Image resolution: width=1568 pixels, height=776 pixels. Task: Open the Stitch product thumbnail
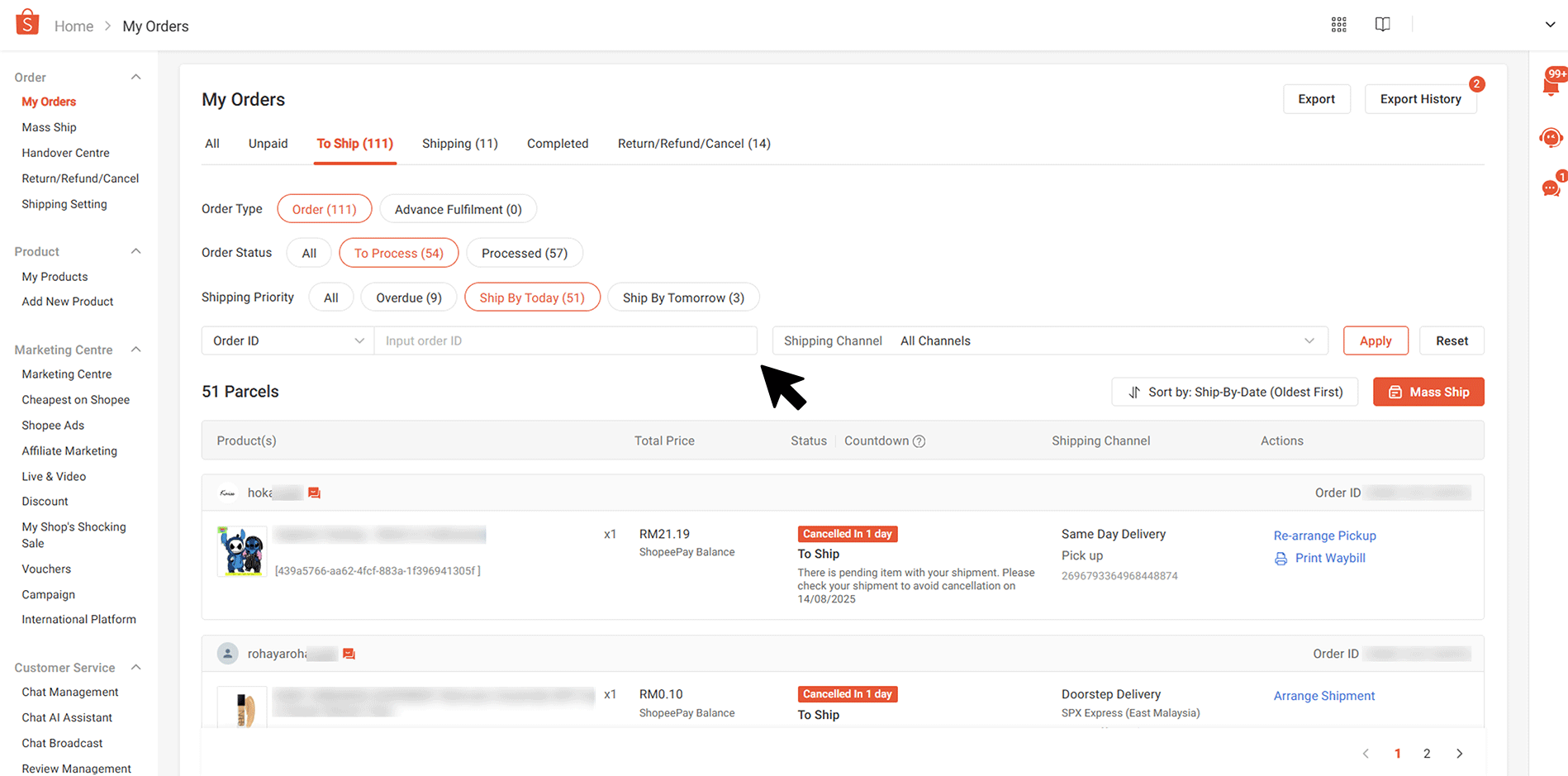[x=242, y=551]
